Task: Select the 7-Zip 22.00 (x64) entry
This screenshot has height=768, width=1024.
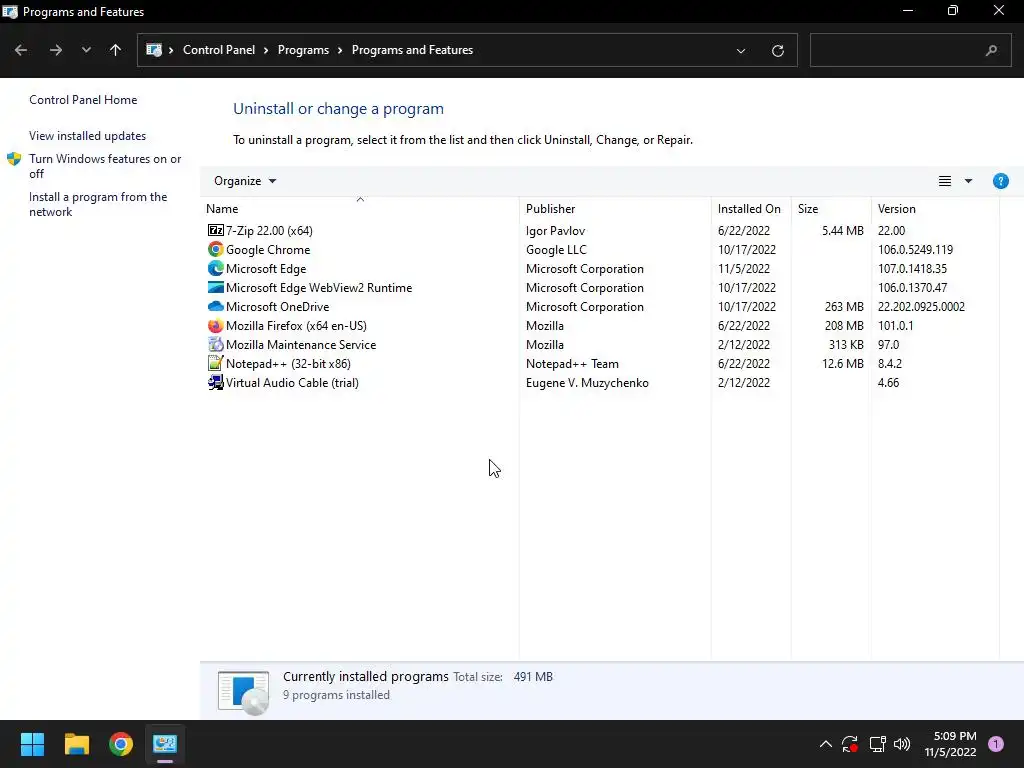Action: coord(269,231)
